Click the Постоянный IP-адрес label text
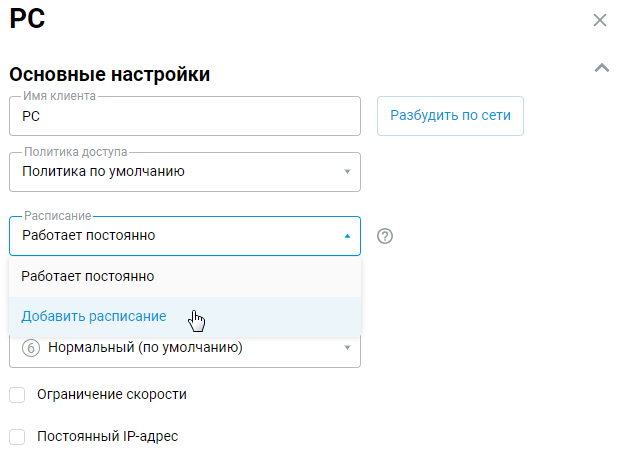The image size is (622, 455). click(x=107, y=437)
